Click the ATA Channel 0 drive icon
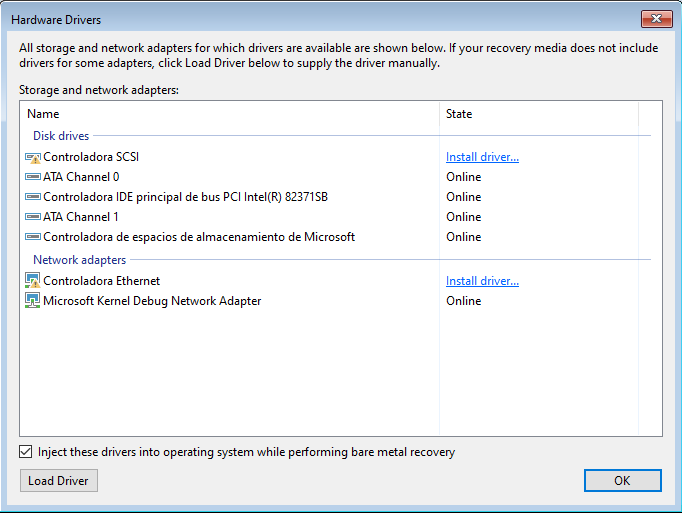Screen dimensions: 682x513 point(33,177)
